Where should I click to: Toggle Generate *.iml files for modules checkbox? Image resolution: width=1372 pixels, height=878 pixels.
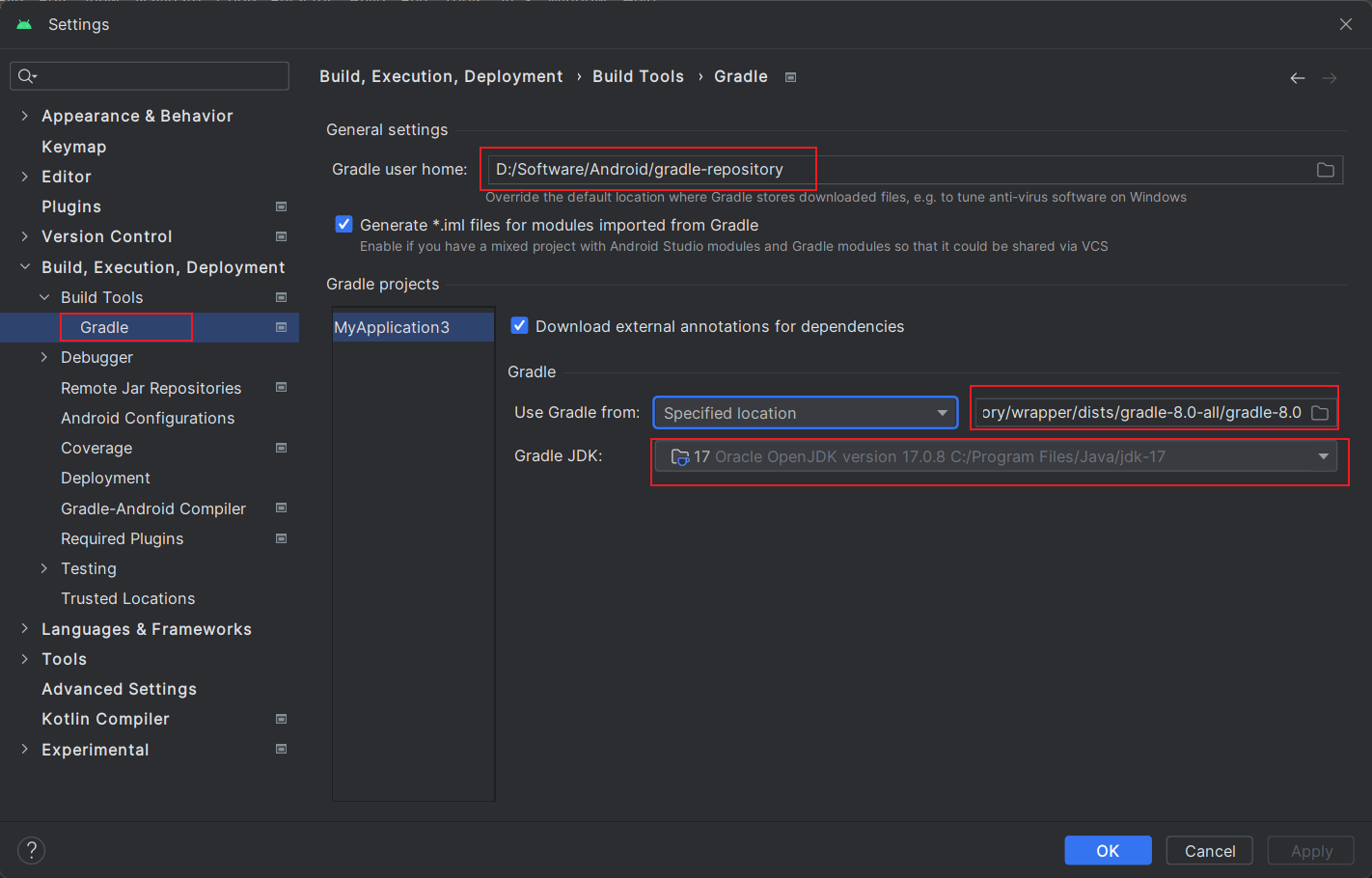coord(343,224)
